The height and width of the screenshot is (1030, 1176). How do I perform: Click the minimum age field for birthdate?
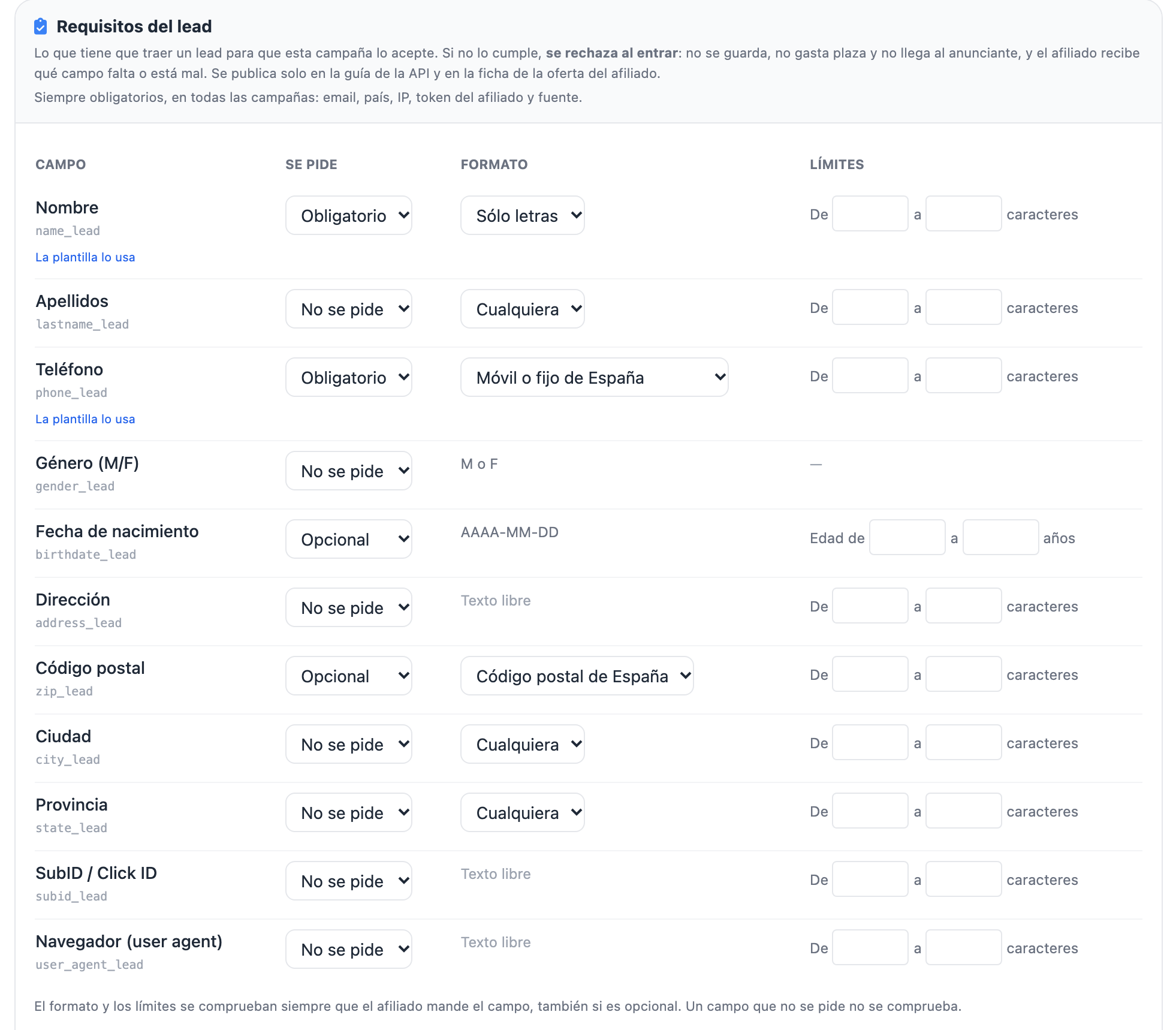coord(907,537)
